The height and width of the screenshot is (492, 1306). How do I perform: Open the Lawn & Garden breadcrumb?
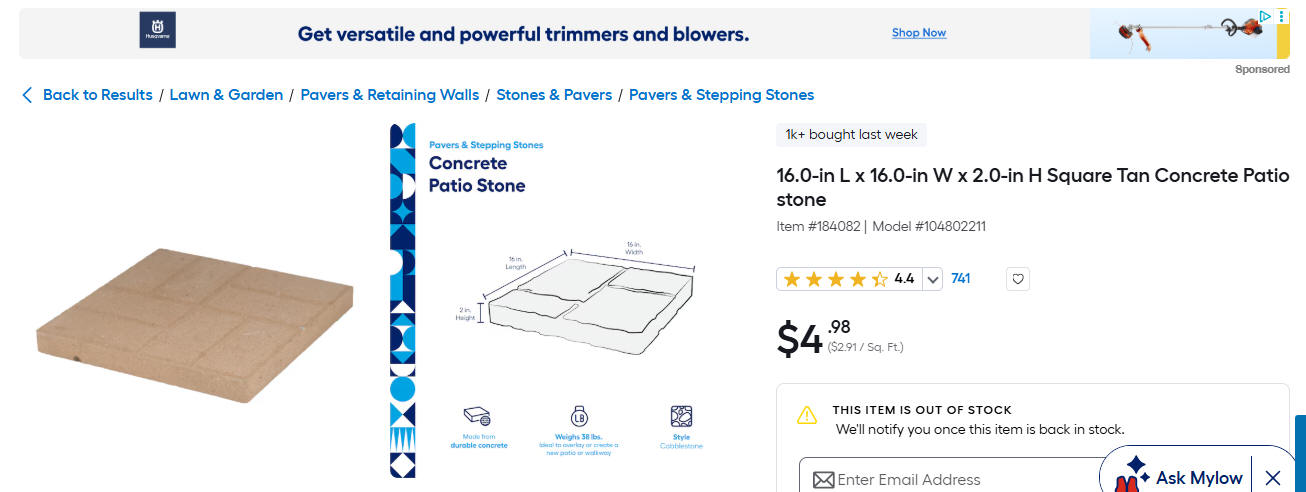pyautogui.click(x=226, y=95)
